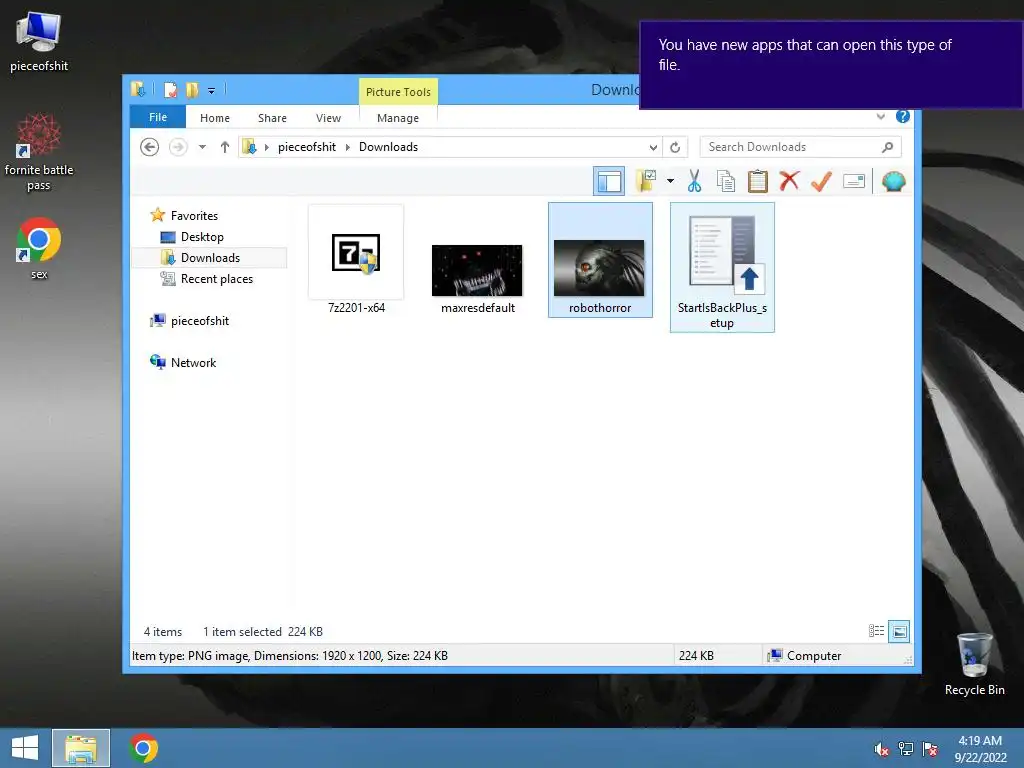1024x768 pixels.
Task: Expand the breadcrumb arrow after pieceofshit
Action: 347,147
